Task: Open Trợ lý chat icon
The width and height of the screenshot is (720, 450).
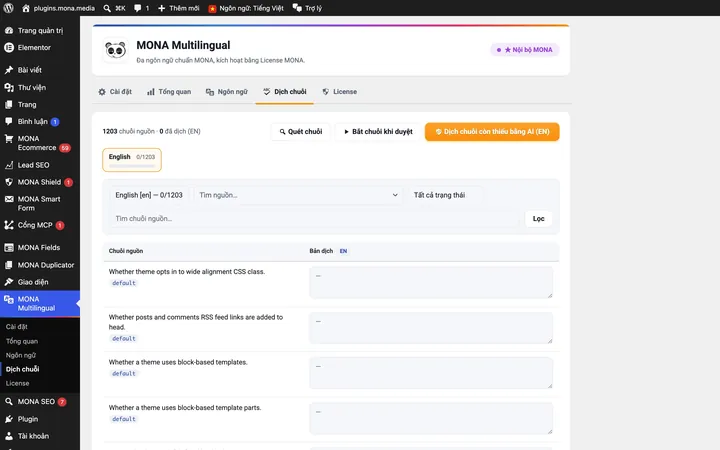Action: coord(297,8)
